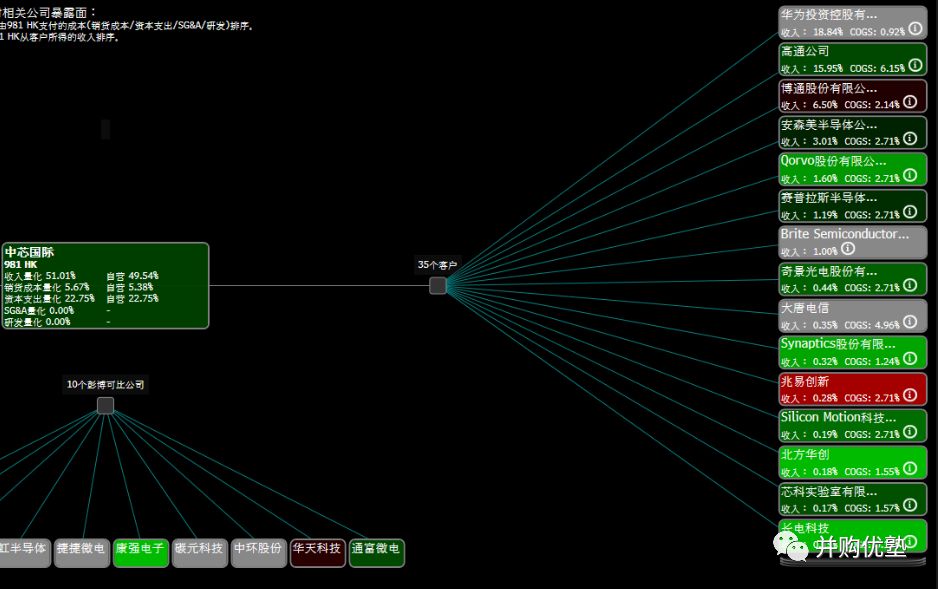Select the 中芯国际 981 HK main card
This screenshot has height=589, width=938.
coord(105,286)
